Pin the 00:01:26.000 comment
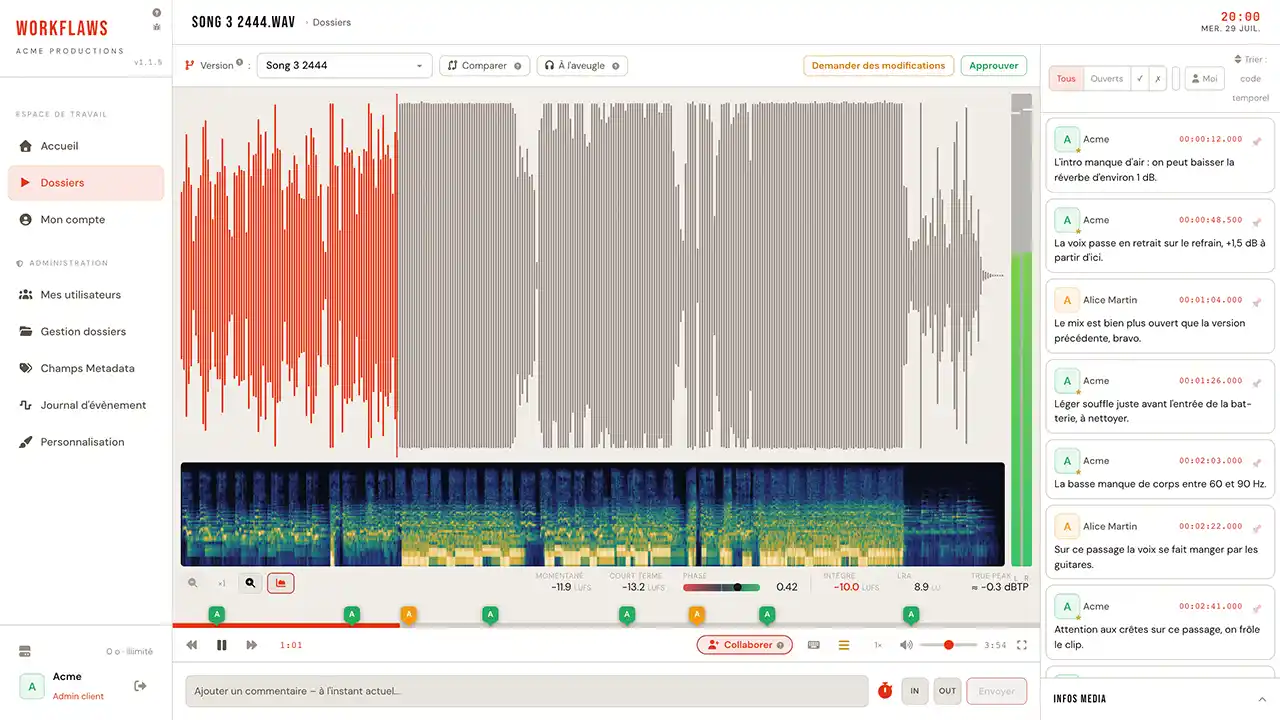This screenshot has width=1280, height=720. pos(1257,381)
